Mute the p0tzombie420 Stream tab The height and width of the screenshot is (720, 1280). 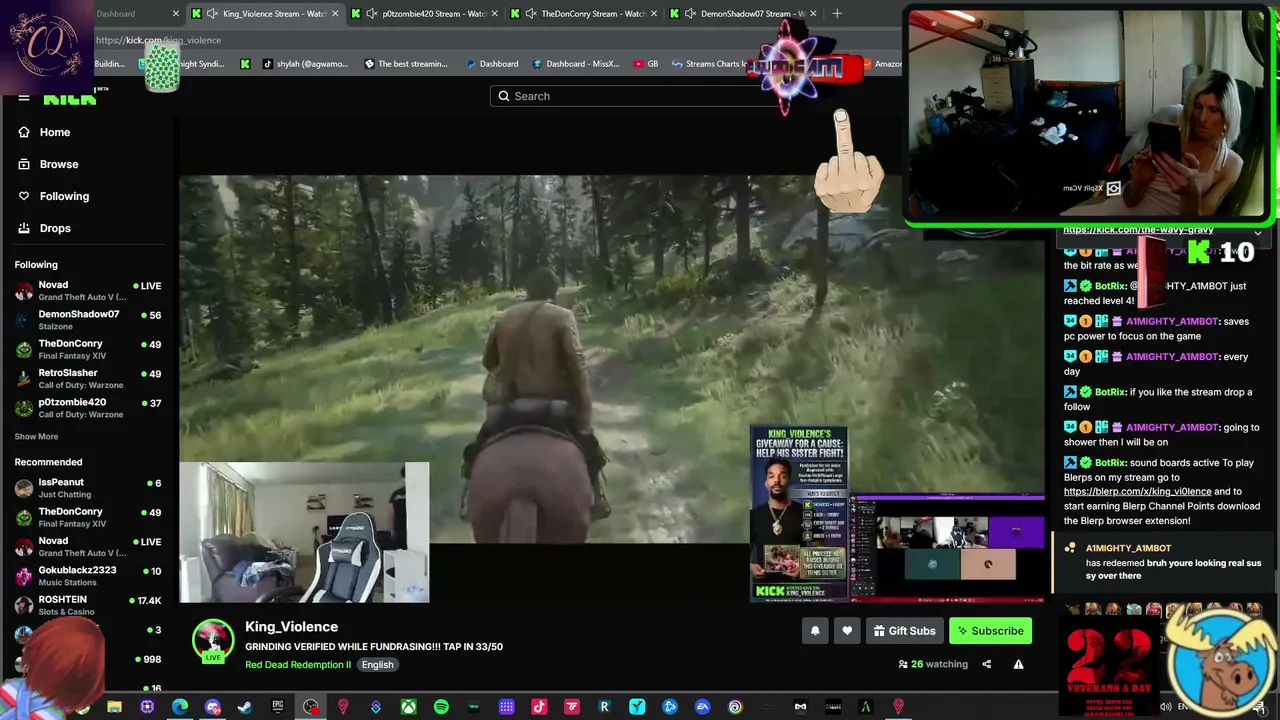coord(372,14)
